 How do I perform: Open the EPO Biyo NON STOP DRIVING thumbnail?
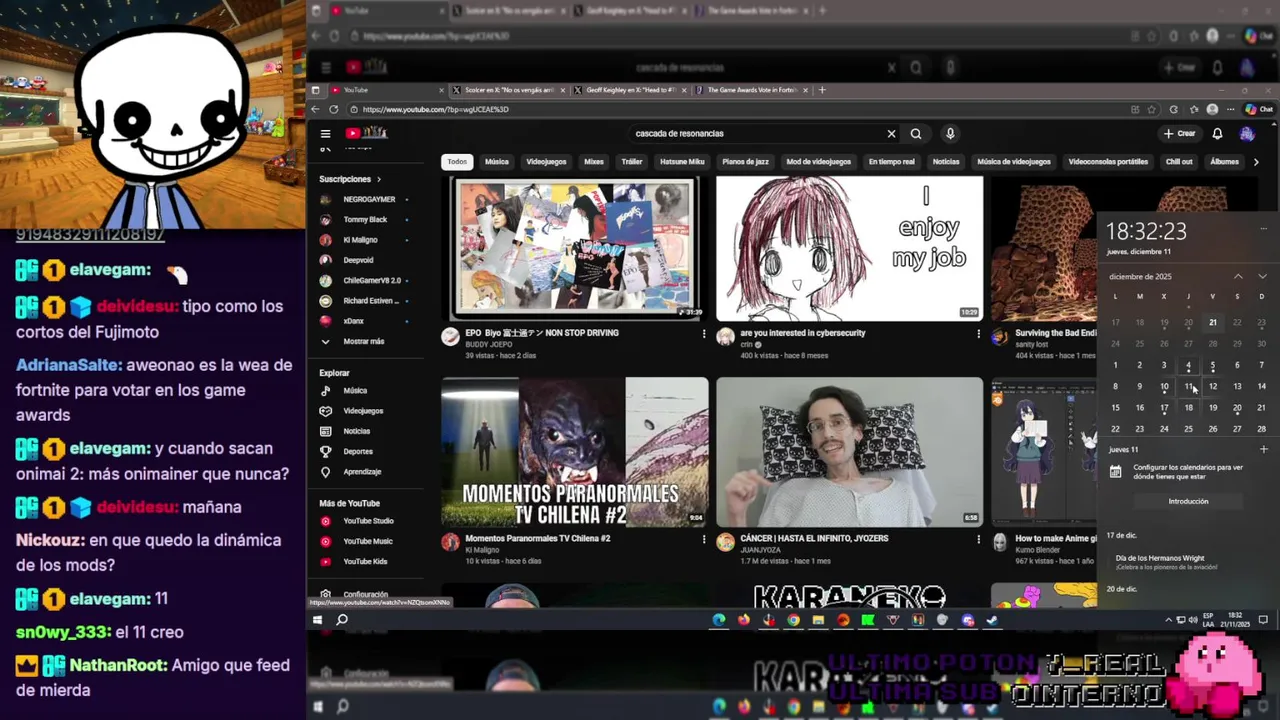[575, 248]
